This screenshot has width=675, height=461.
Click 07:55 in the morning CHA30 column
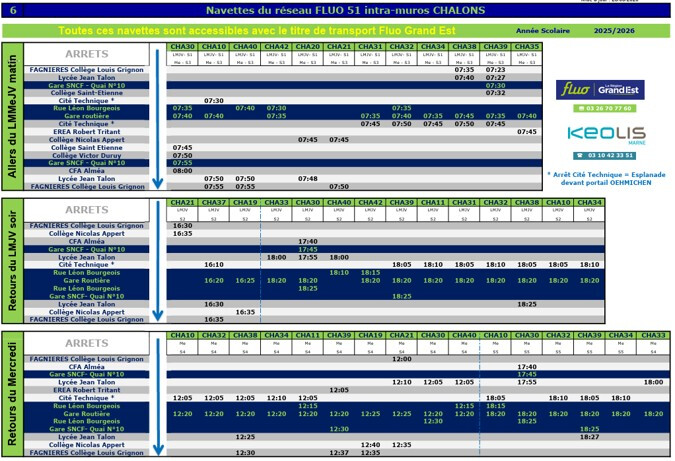182,163
